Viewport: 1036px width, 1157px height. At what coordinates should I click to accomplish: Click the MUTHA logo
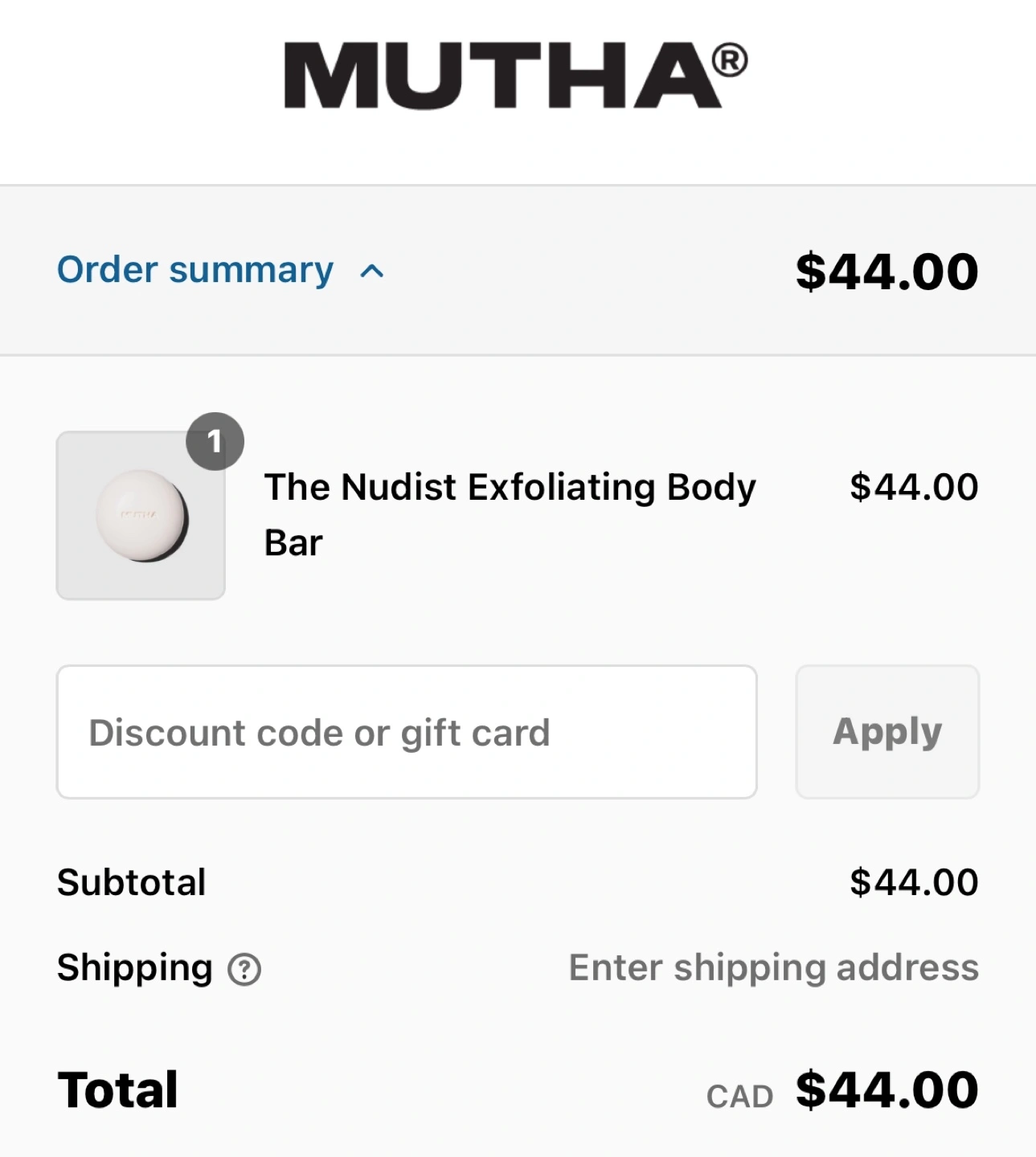pyautogui.click(x=502, y=75)
